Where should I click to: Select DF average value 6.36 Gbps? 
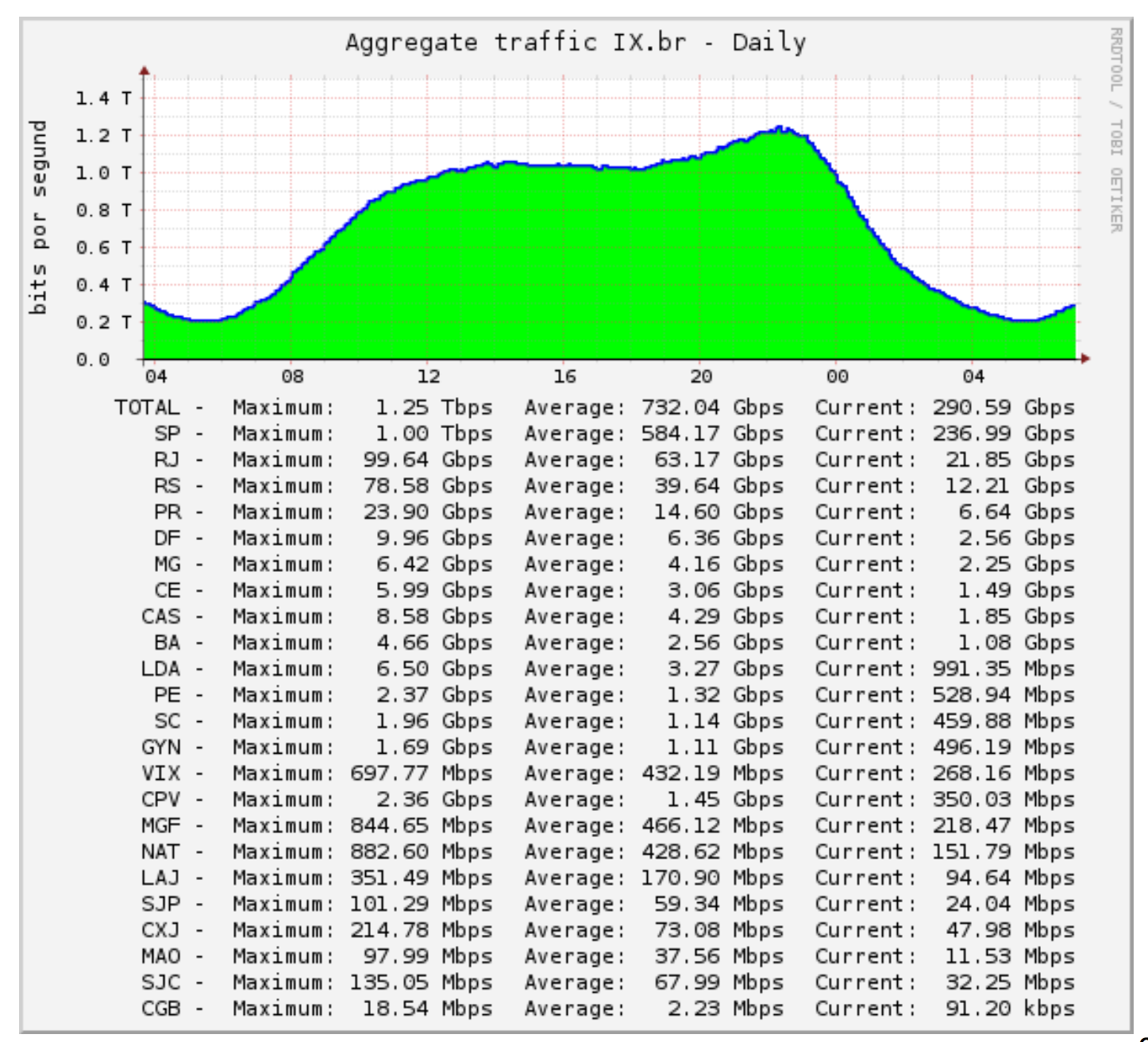pos(725,538)
